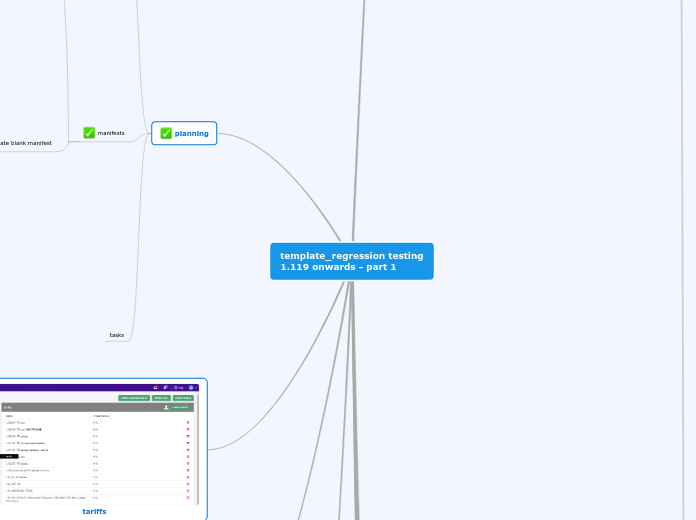
Task: Click the green checkmark beside manifests
Action: click(89, 133)
